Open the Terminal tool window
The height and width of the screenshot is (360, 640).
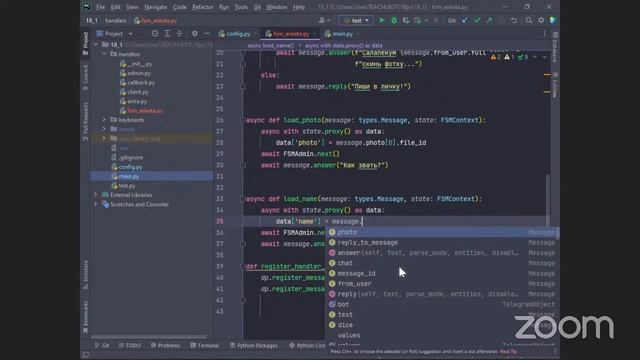tap(205, 345)
